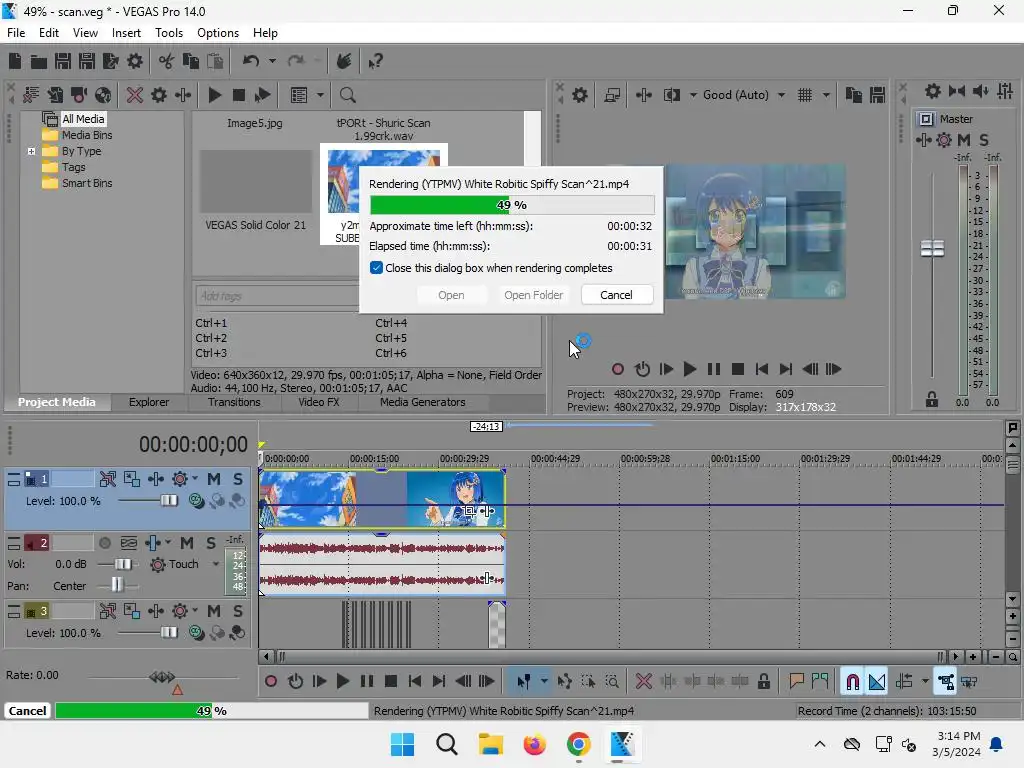Viewport: 1024px width, 768px height.
Task: Click Save Snapshot to File icon
Action: [x=878, y=95]
